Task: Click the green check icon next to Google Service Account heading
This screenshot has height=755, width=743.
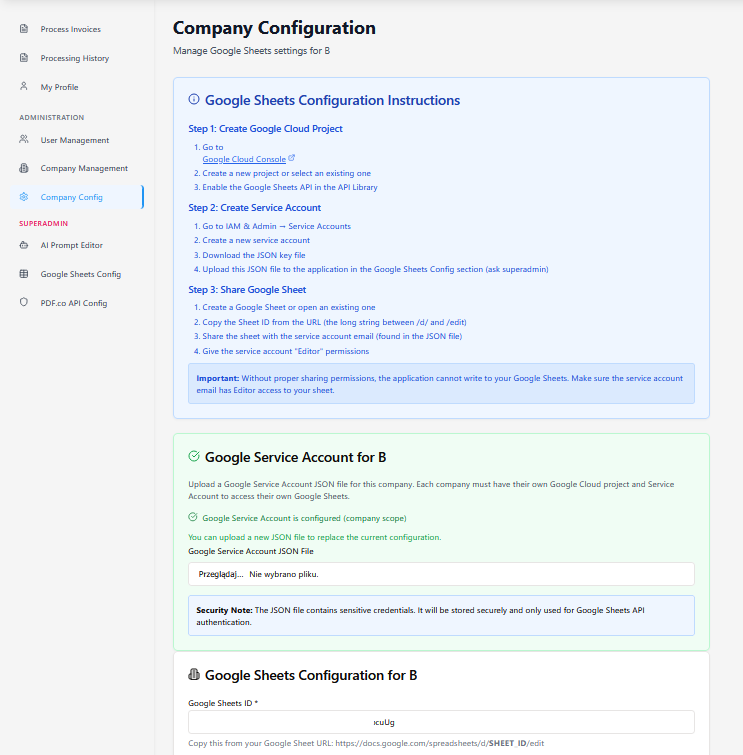Action: 194,457
